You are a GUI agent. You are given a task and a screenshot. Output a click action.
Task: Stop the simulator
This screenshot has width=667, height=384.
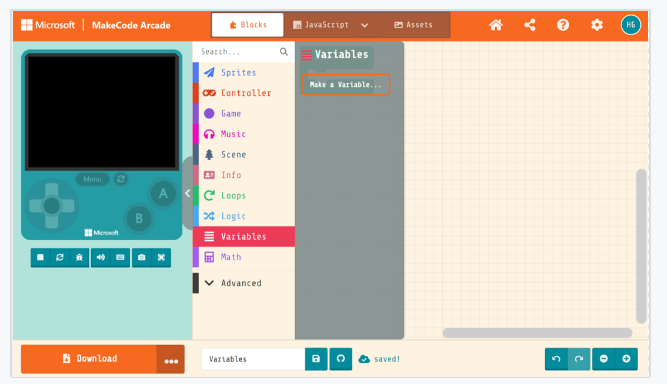[40, 257]
